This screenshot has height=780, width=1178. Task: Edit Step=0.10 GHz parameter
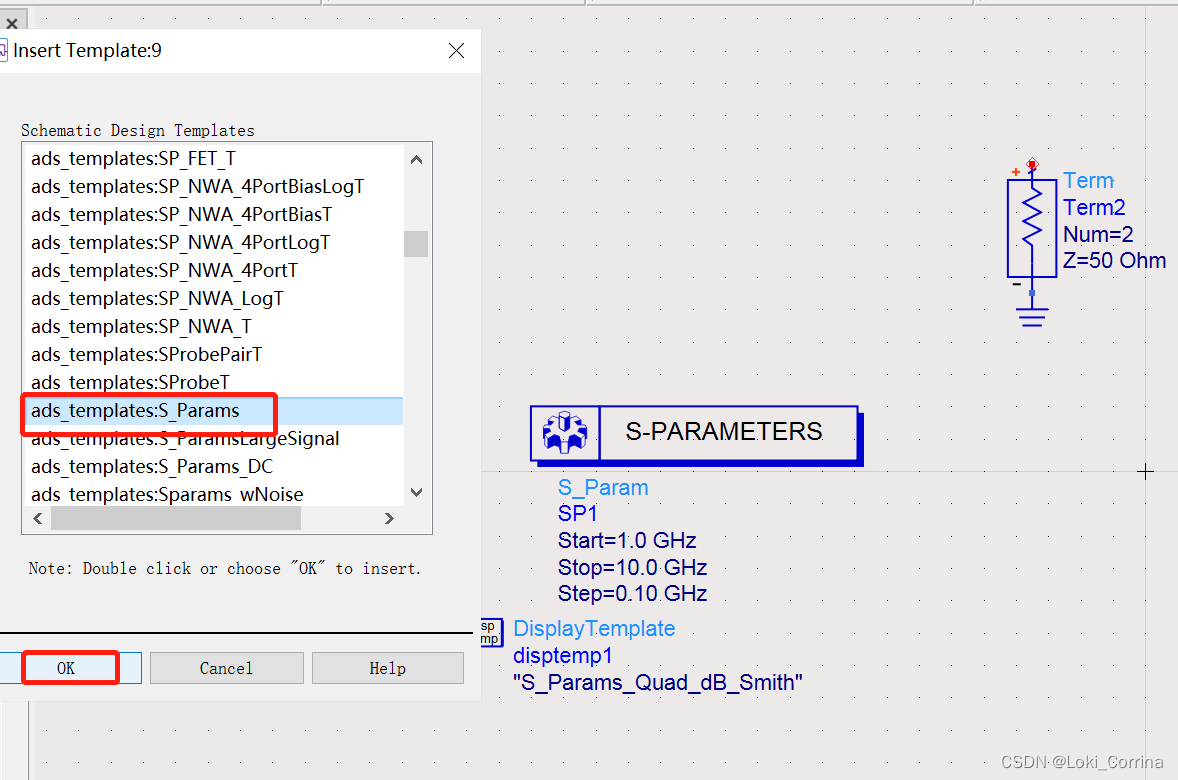tap(632, 594)
